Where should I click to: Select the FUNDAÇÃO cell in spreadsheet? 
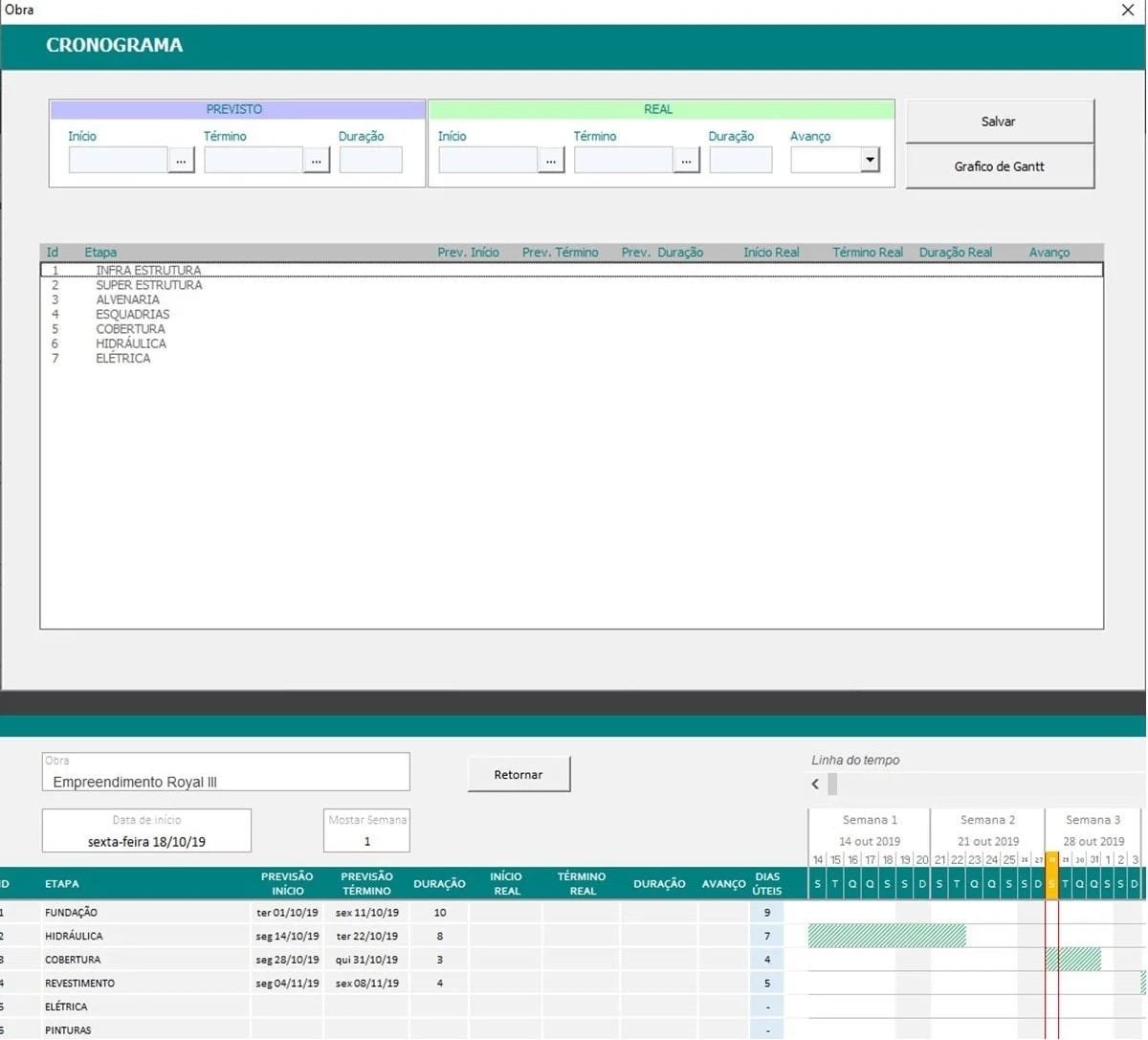pyautogui.click(x=145, y=913)
